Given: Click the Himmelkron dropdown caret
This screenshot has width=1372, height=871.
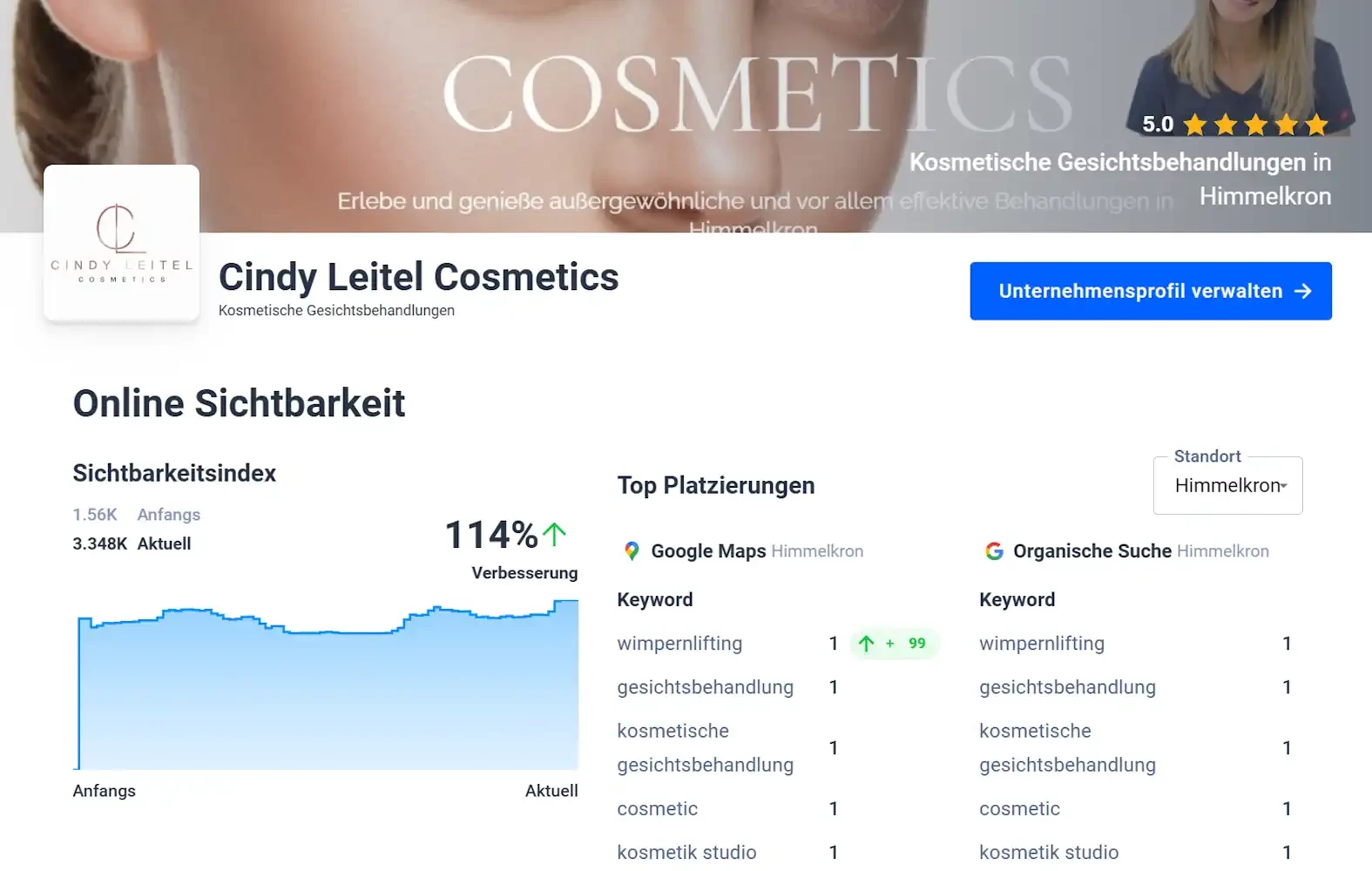Looking at the screenshot, I should (1284, 486).
